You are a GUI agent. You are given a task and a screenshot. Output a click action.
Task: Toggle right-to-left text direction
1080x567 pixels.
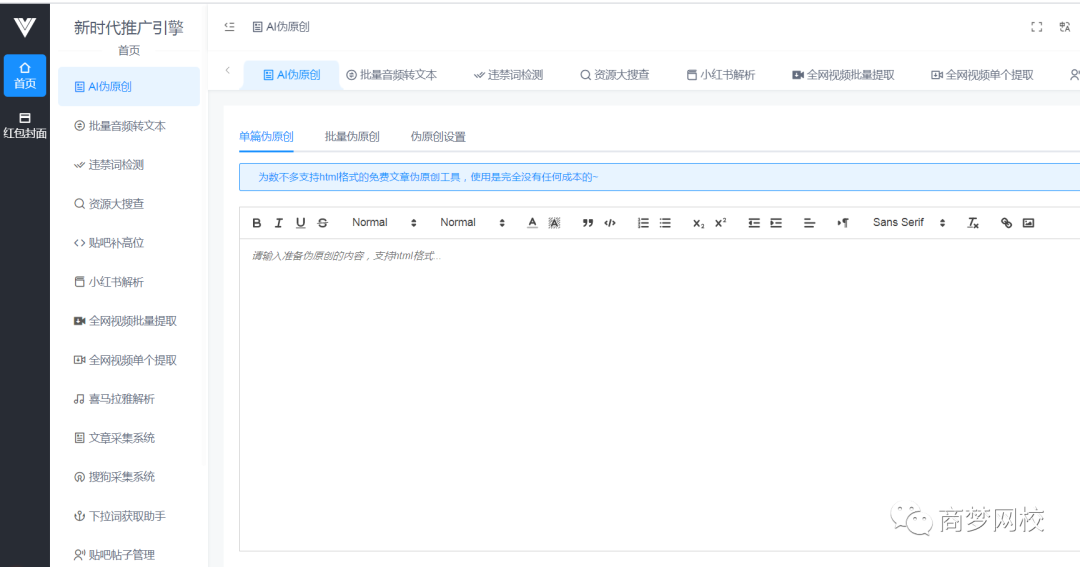point(843,223)
